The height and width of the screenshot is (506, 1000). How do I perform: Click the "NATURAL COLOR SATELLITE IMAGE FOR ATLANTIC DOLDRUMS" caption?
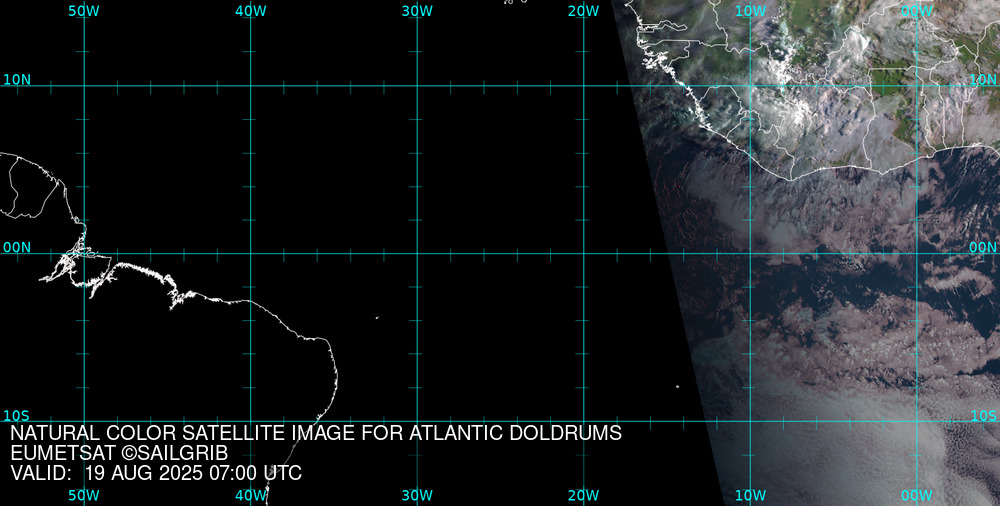[316, 433]
